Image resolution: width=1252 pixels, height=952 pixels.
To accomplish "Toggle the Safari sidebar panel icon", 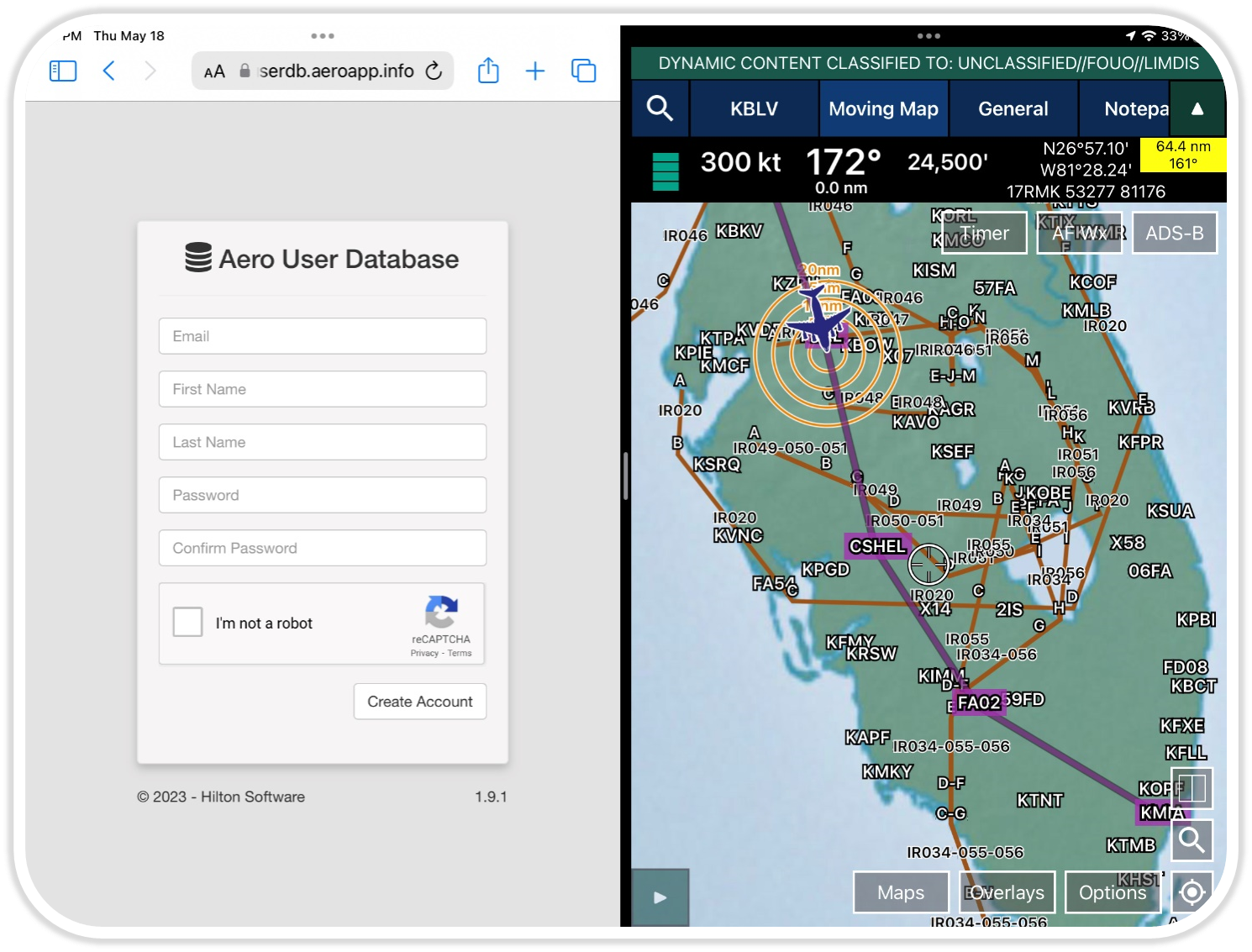I will click(63, 71).
